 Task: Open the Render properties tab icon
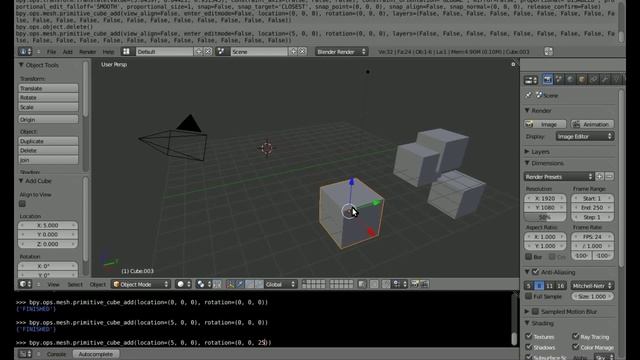547,80
